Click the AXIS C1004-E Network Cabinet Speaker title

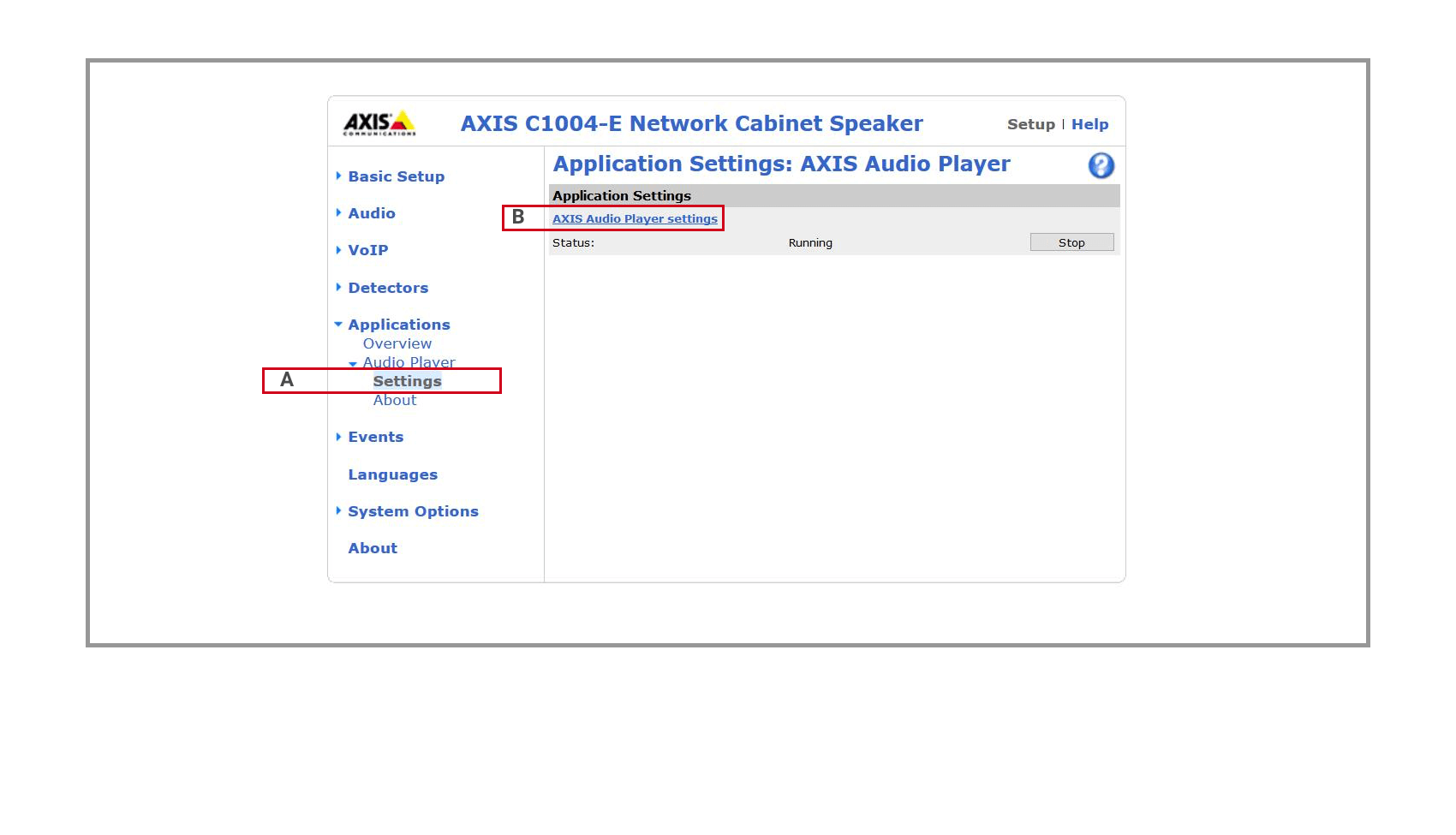point(691,123)
